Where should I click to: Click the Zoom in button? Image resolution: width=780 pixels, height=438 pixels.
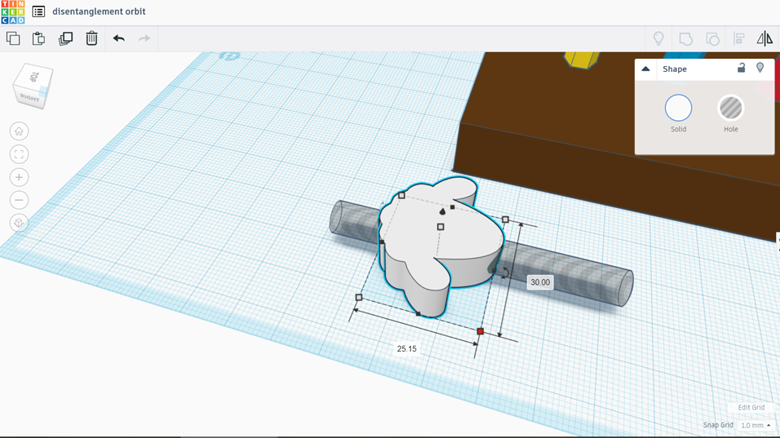click(x=19, y=177)
